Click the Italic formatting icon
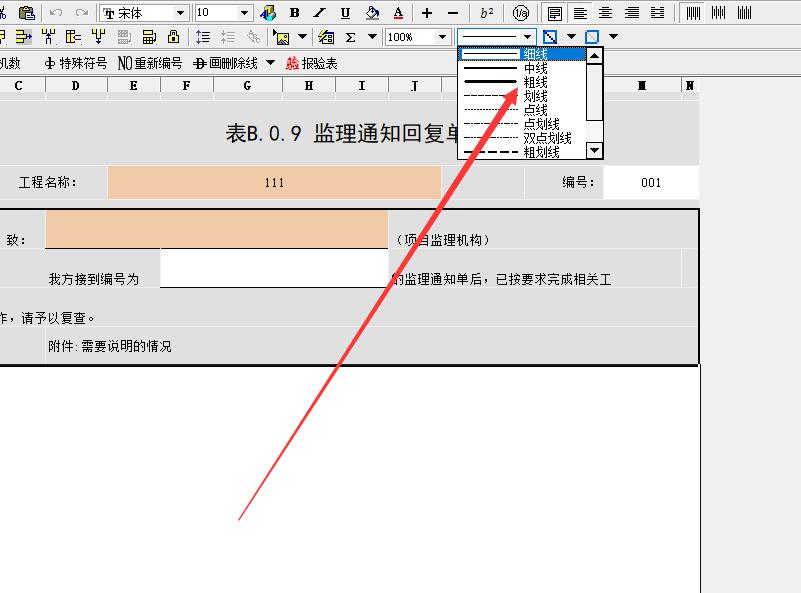801x593 pixels. (320, 12)
